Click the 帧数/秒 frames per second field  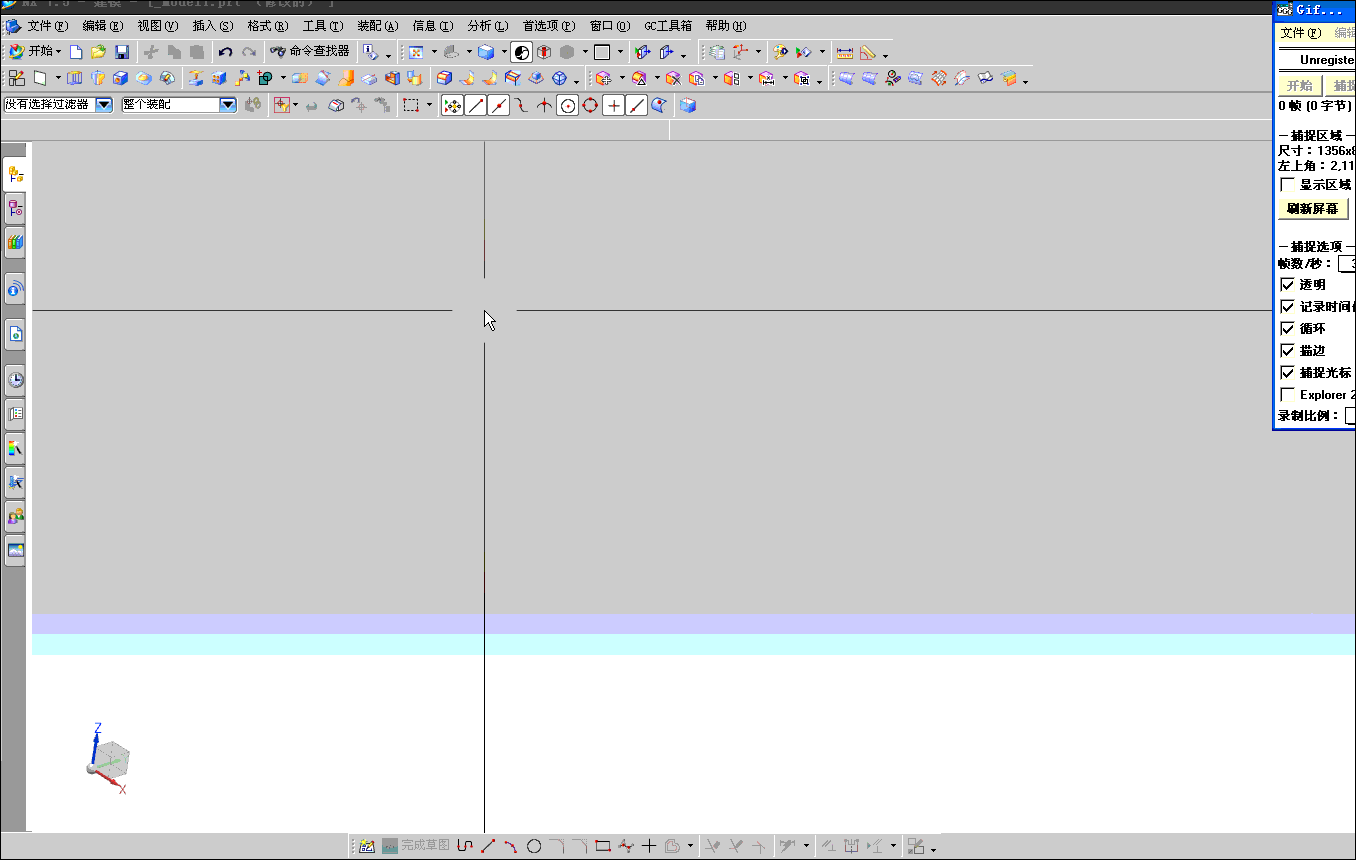[x=1347, y=264]
